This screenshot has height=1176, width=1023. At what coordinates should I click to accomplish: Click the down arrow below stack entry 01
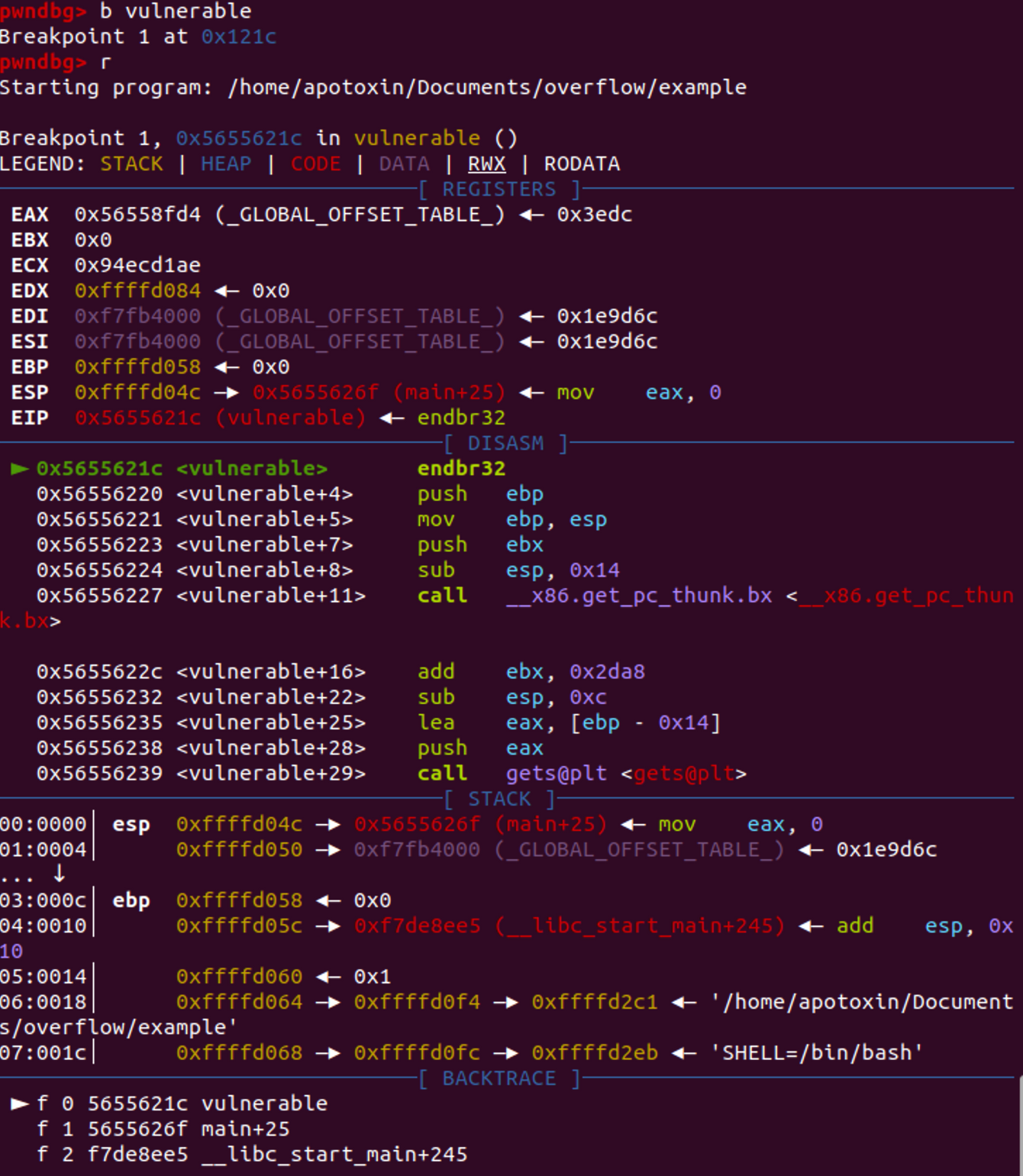tap(59, 874)
